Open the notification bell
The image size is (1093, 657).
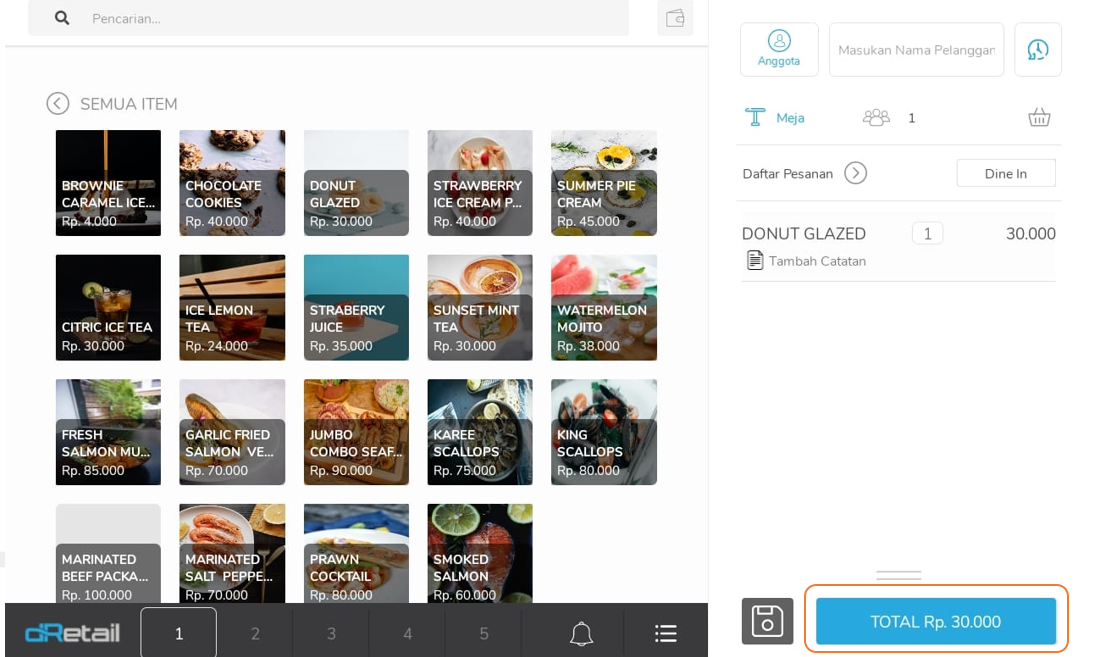click(581, 633)
